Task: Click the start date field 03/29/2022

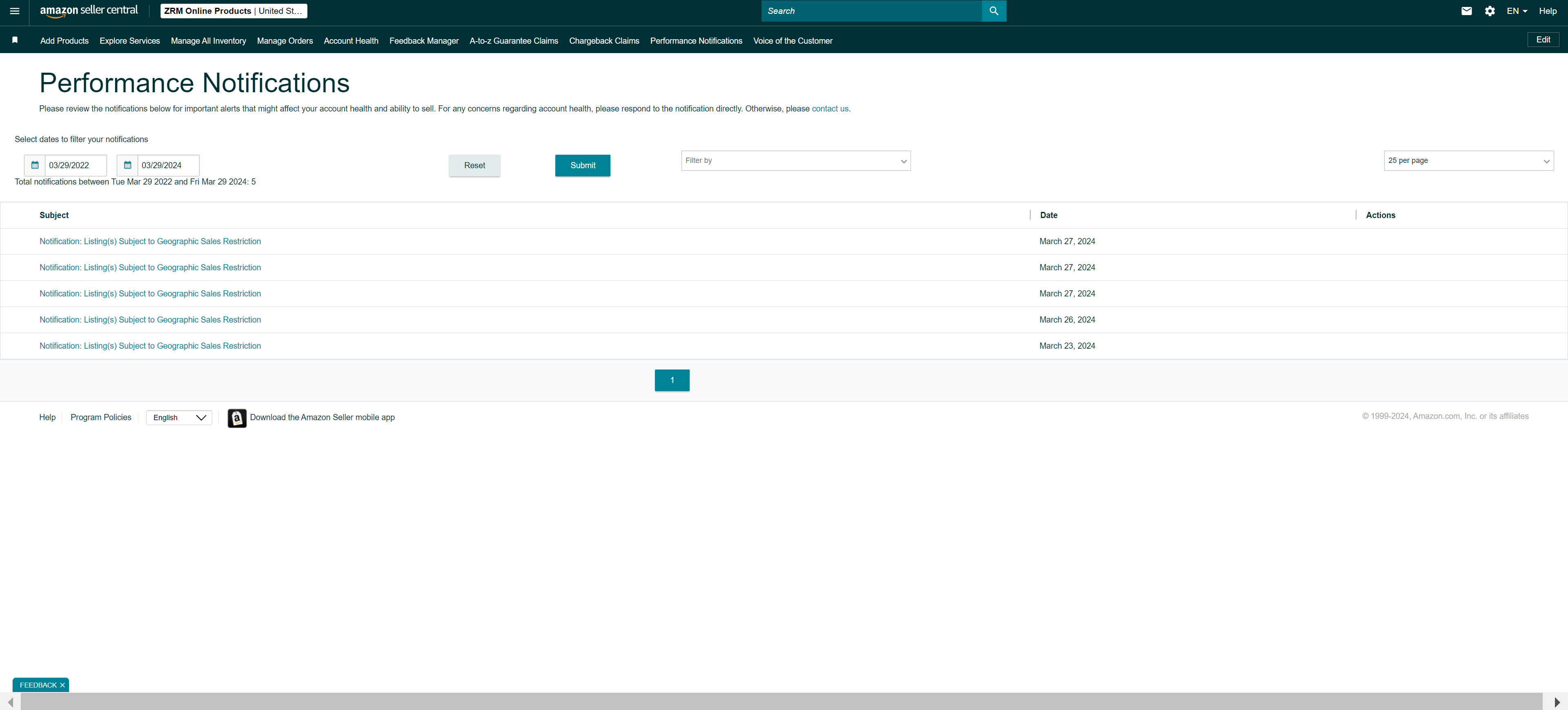Action: click(x=76, y=165)
